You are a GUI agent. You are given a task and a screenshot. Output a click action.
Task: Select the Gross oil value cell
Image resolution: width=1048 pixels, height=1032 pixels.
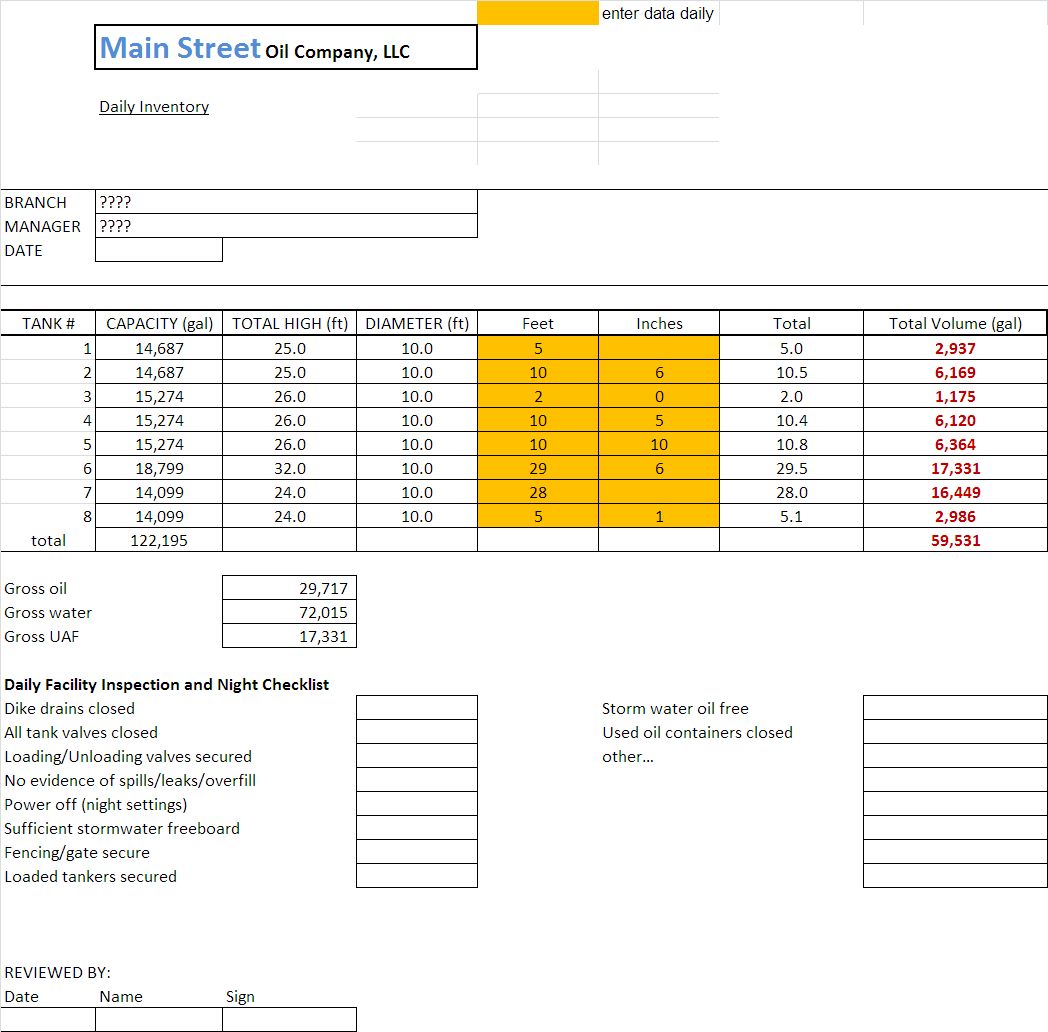tap(289, 588)
